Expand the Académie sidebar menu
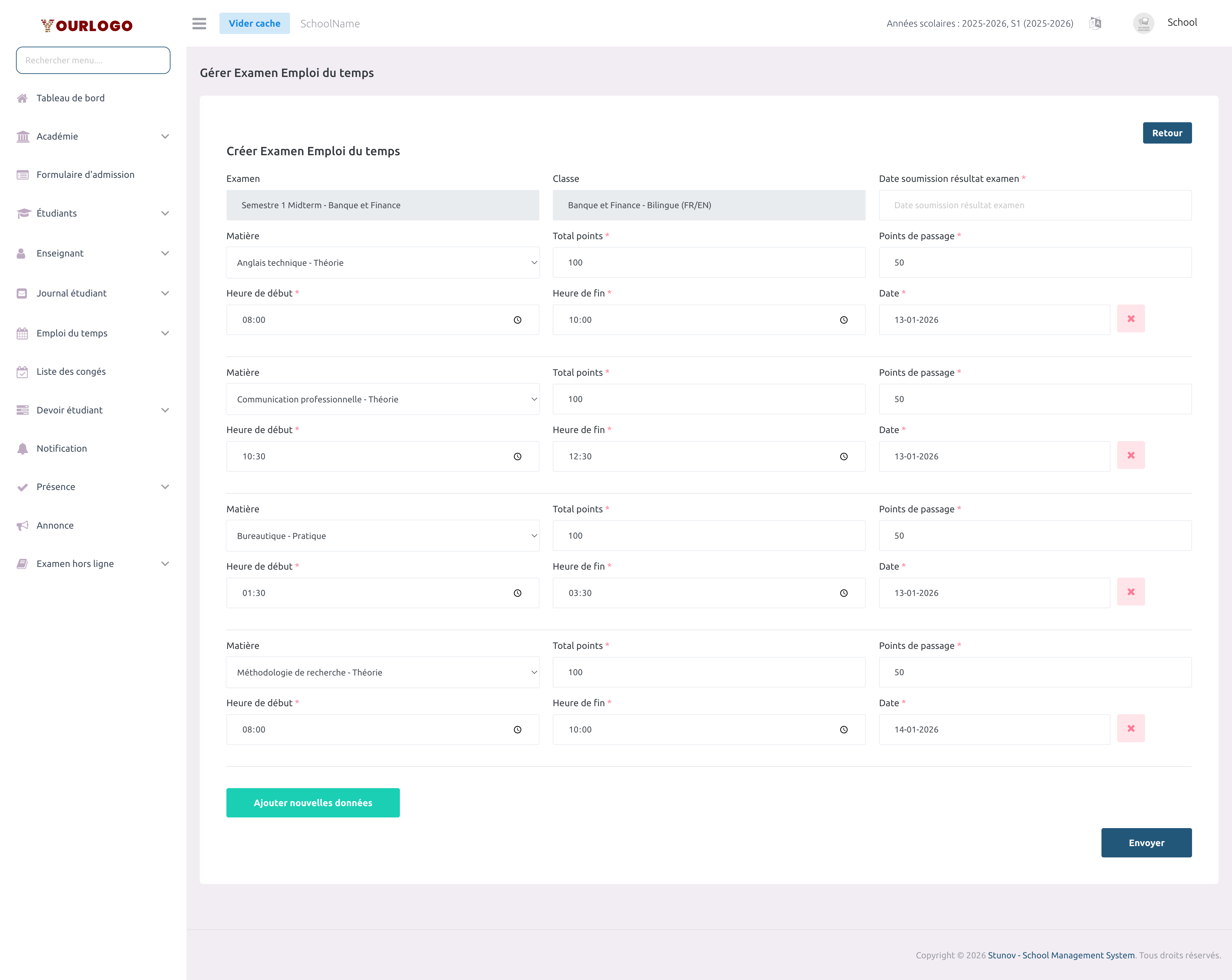The width and height of the screenshot is (1232, 980). (93, 136)
